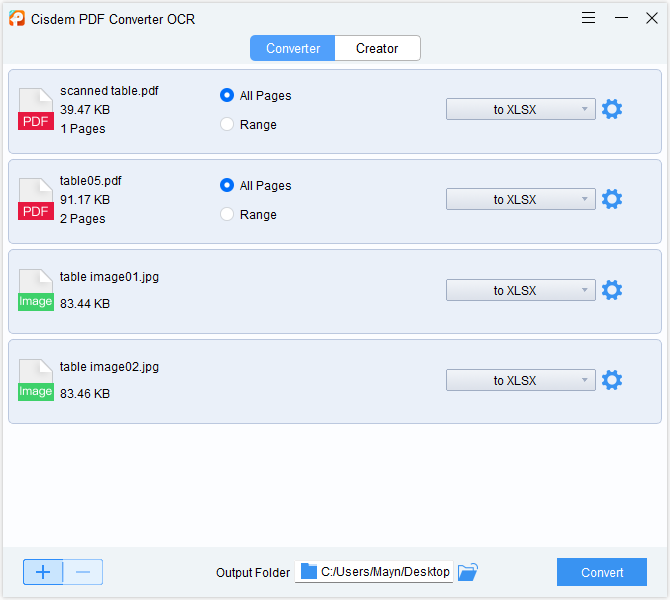Open settings gear for table image01.jpg

coord(612,290)
